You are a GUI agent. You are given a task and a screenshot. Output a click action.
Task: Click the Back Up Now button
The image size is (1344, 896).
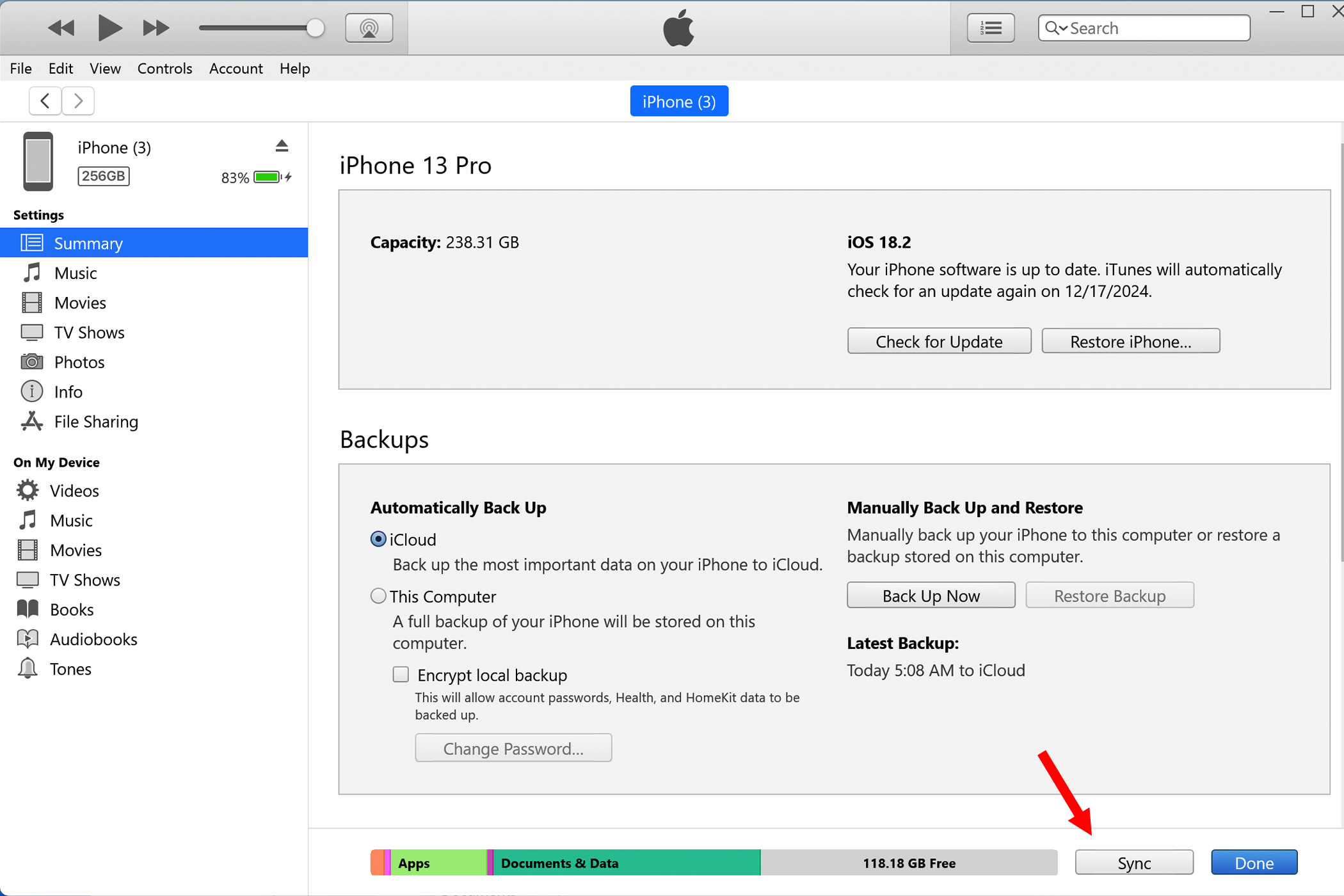click(x=931, y=596)
